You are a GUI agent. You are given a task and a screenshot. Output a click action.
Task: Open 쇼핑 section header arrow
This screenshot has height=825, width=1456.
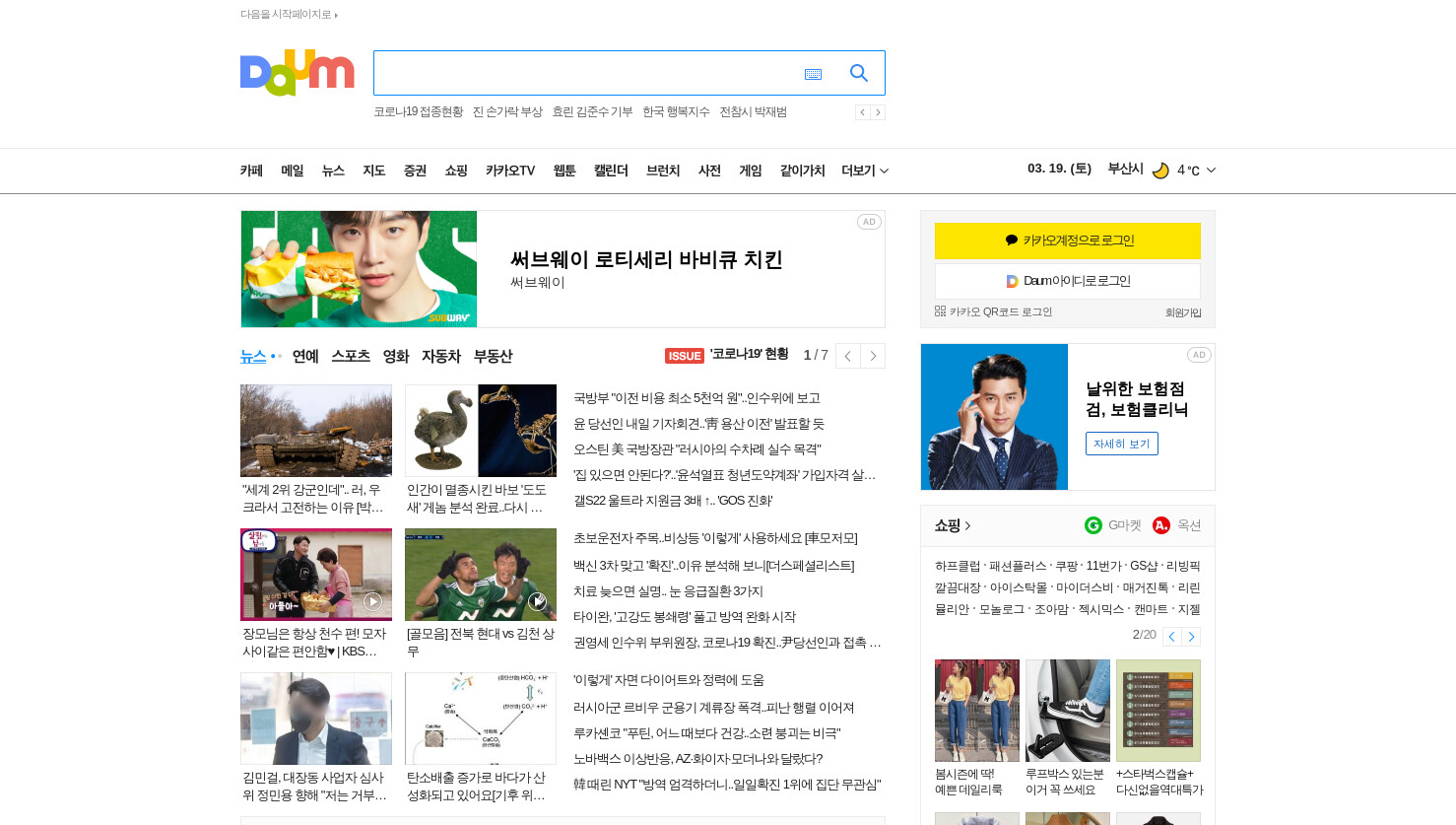(x=967, y=526)
